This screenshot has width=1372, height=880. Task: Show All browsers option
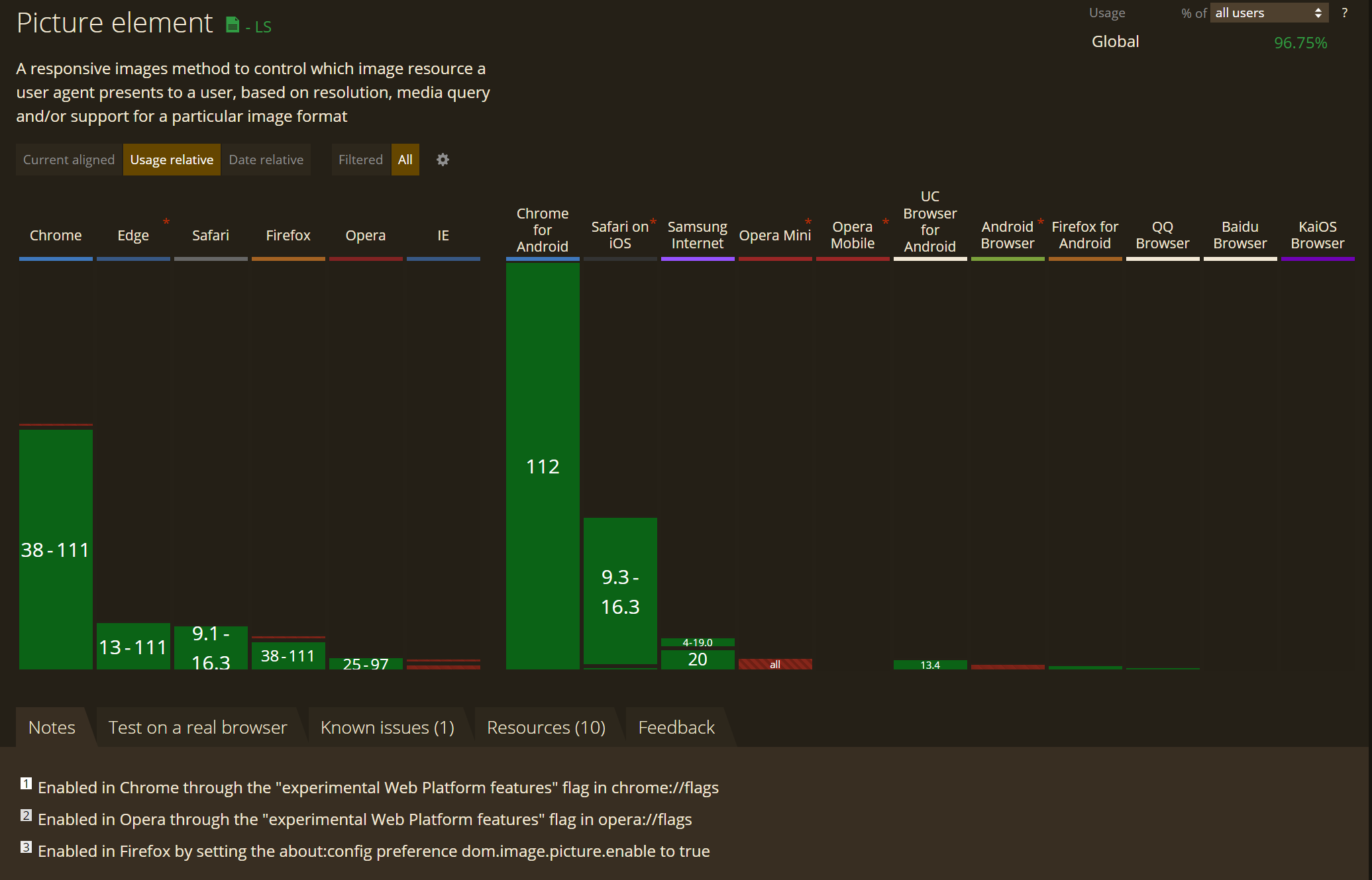point(405,160)
